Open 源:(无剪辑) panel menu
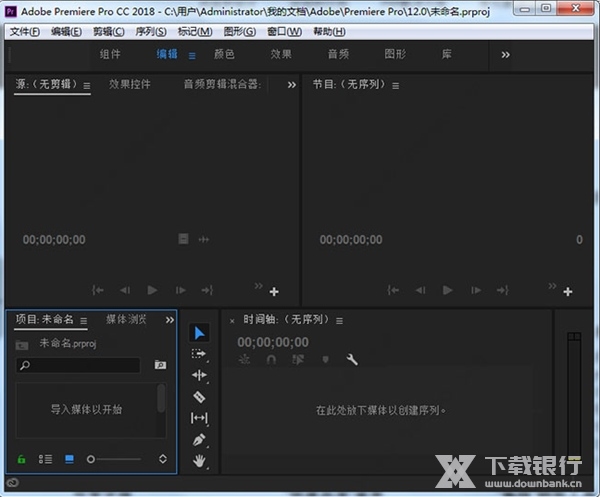Screen dimensions: 600x497 pyautogui.click(x=87, y=86)
